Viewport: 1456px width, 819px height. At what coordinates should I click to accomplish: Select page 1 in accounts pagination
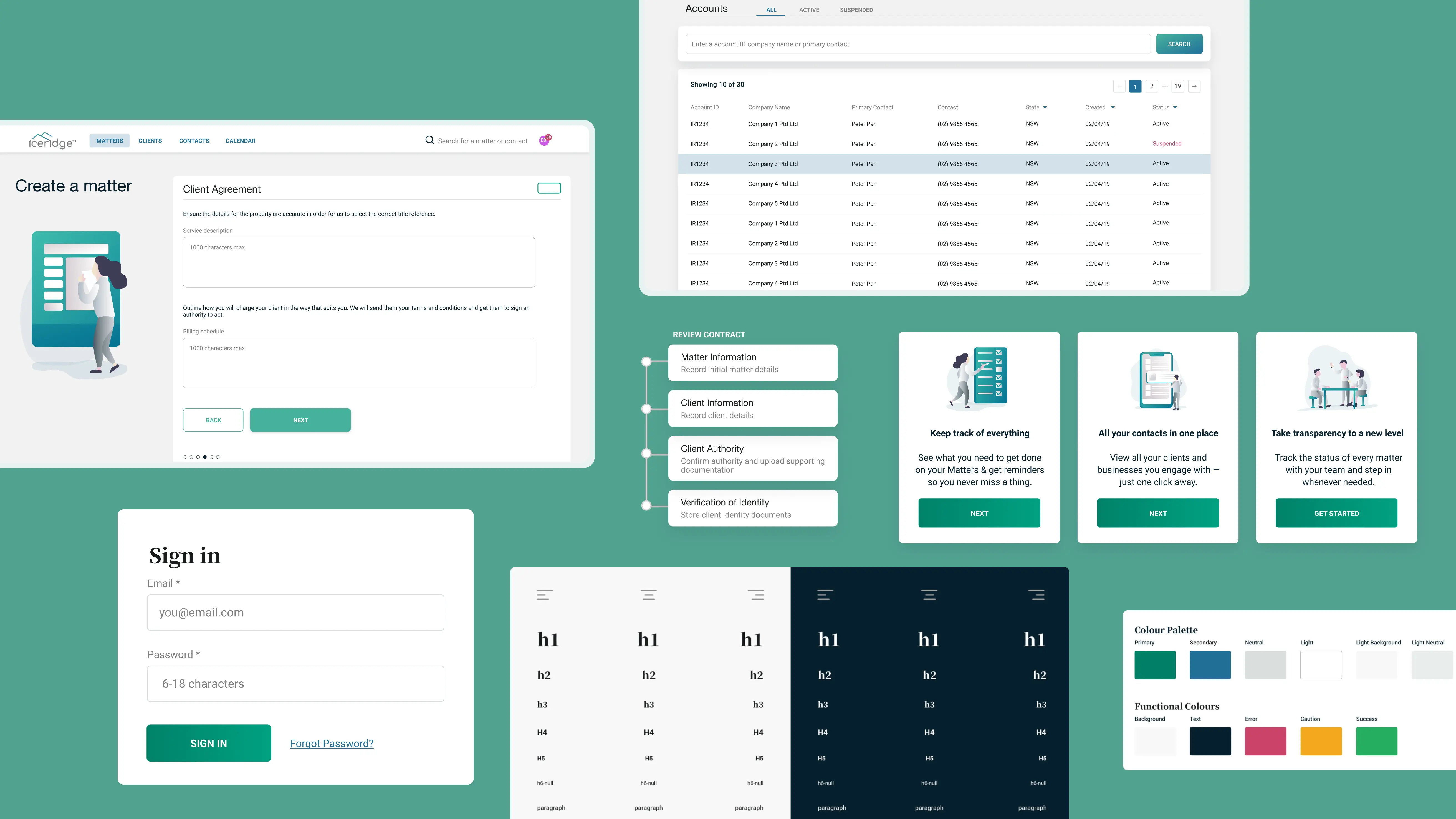[x=1135, y=87]
